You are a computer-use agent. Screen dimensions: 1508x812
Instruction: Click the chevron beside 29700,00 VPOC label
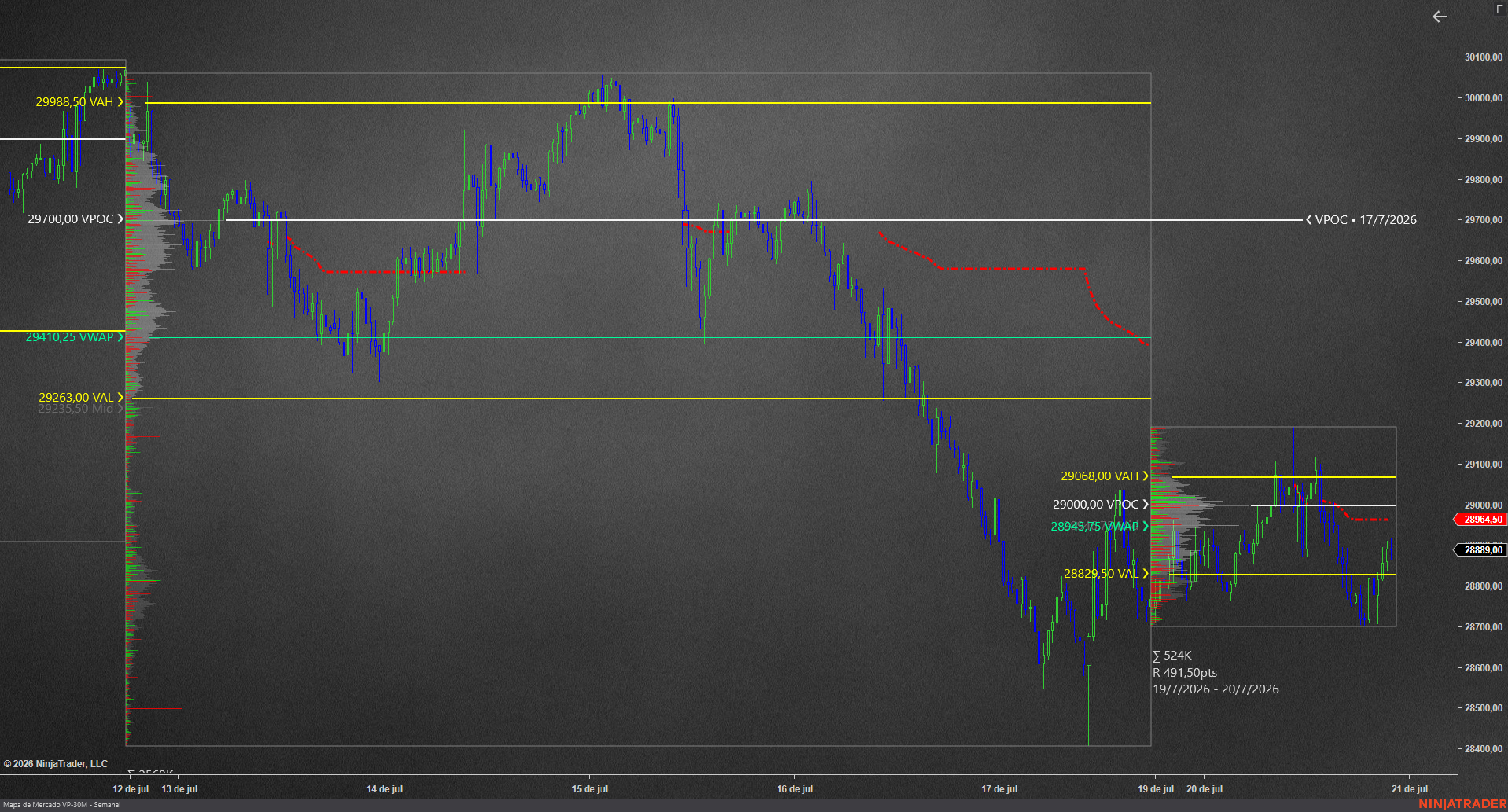(x=120, y=219)
